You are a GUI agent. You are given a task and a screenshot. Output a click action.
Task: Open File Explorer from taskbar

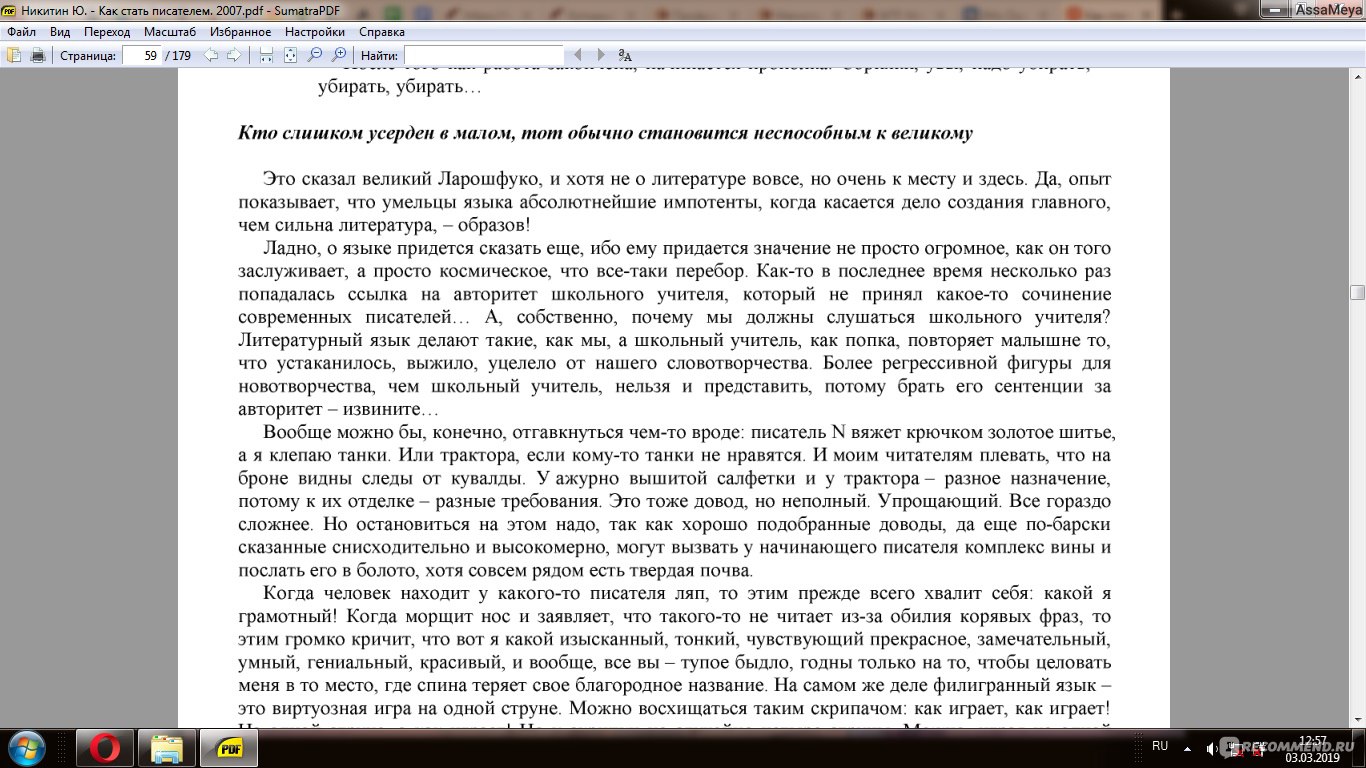(x=166, y=748)
